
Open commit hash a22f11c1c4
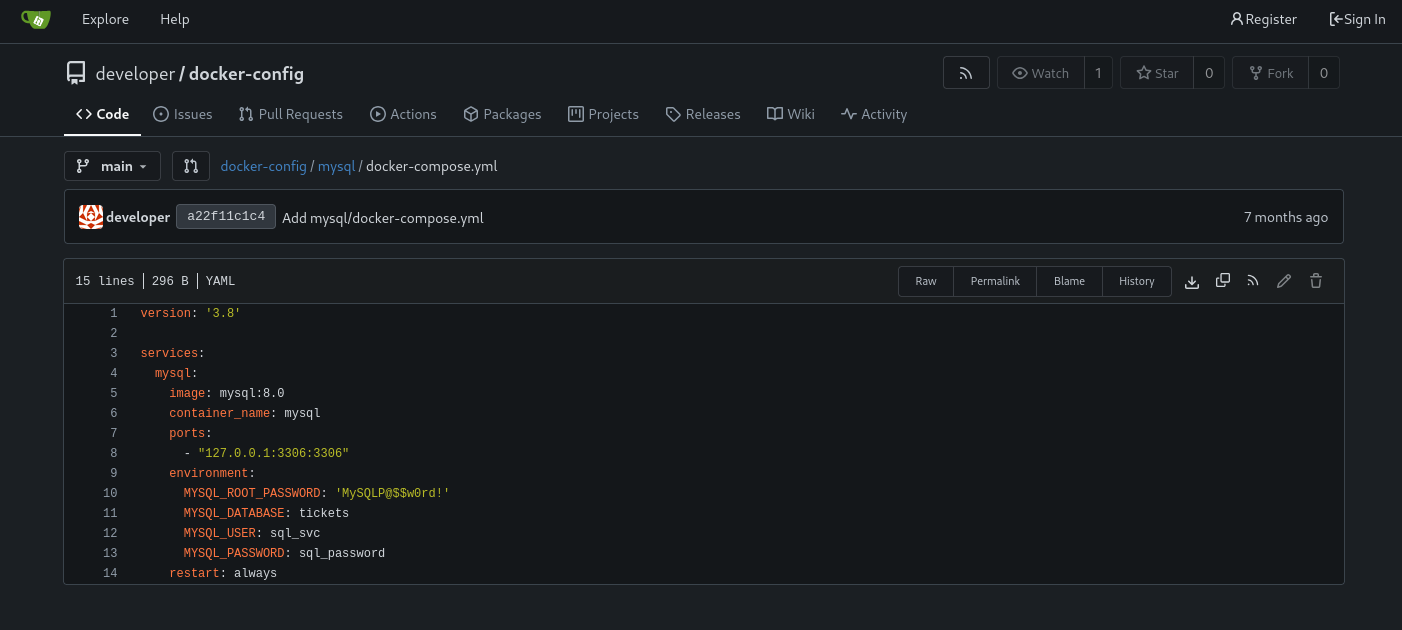tap(226, 216)
